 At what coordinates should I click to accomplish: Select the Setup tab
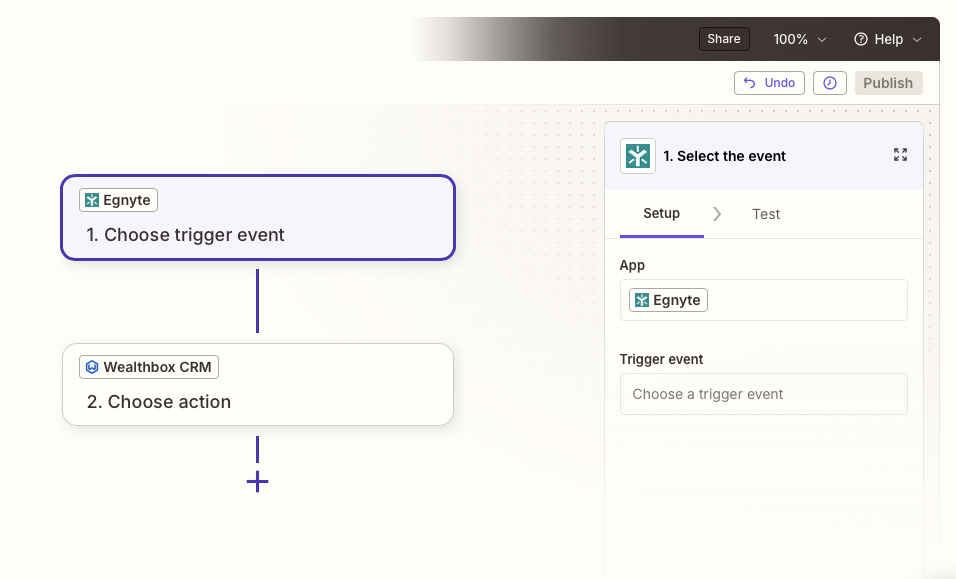click(662, 213)
